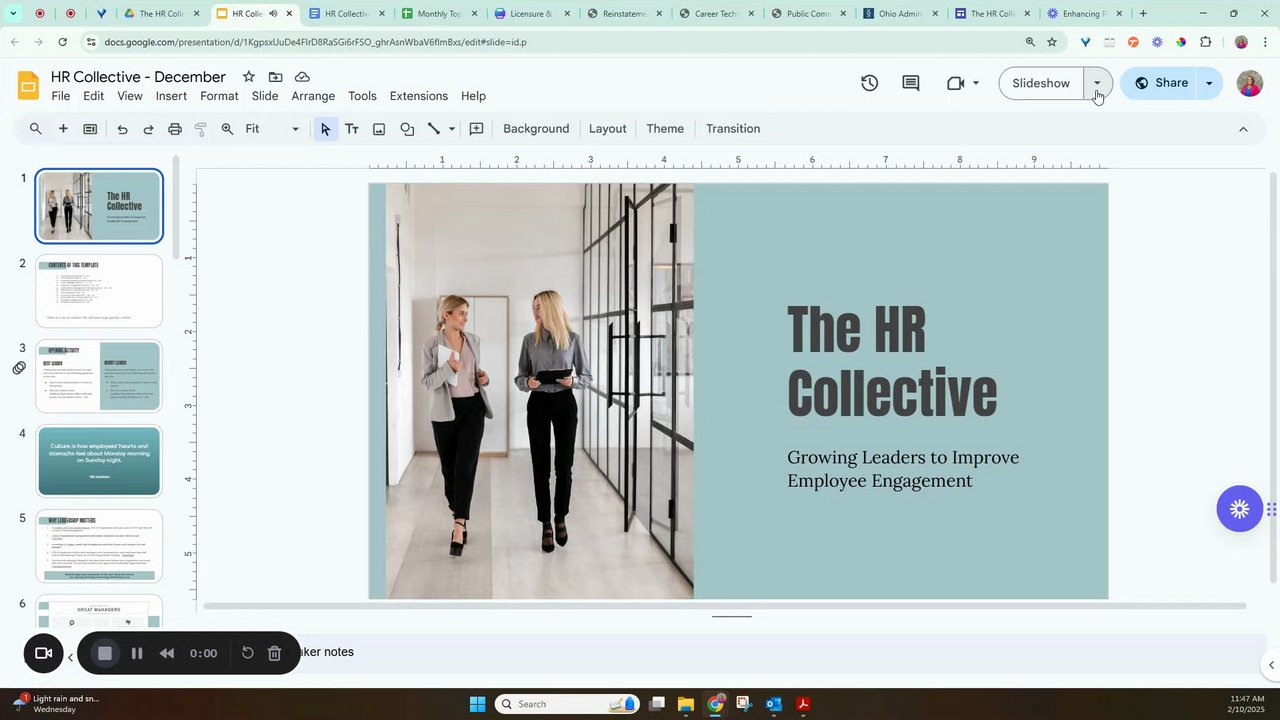Click the Background button
Screen dimensions: 1280x720
point(536,129)
